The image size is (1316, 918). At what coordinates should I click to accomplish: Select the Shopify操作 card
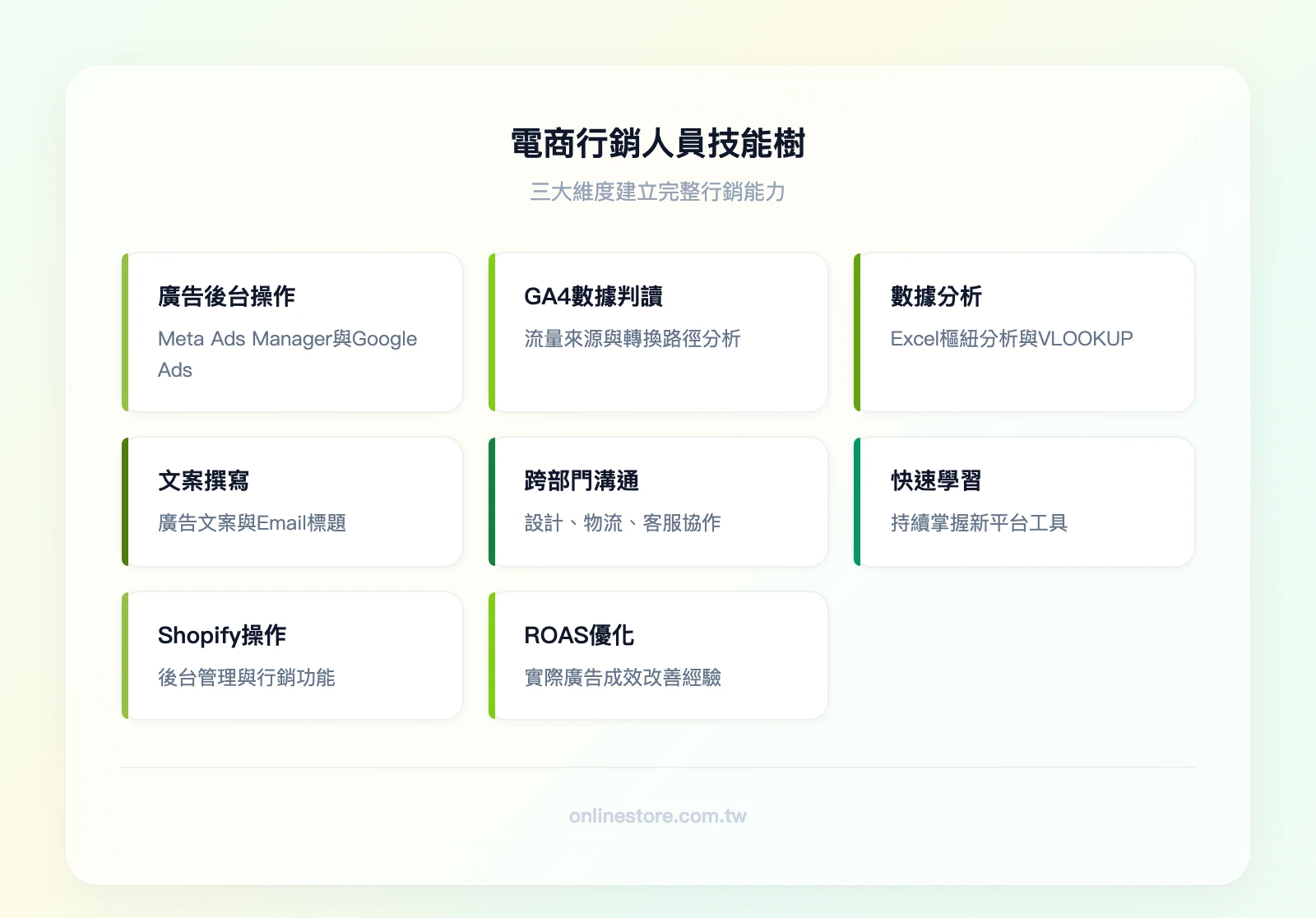292,655
